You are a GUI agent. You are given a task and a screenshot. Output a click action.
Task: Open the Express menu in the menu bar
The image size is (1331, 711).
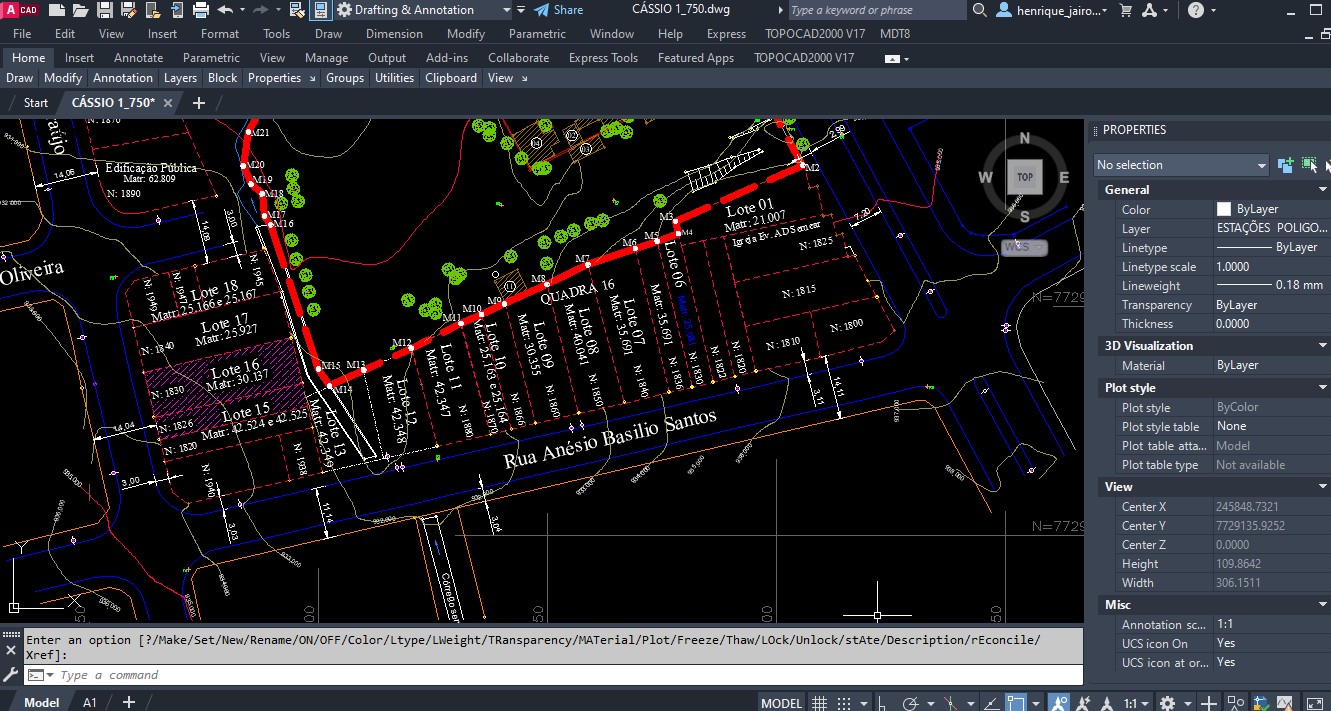(726, 33)
